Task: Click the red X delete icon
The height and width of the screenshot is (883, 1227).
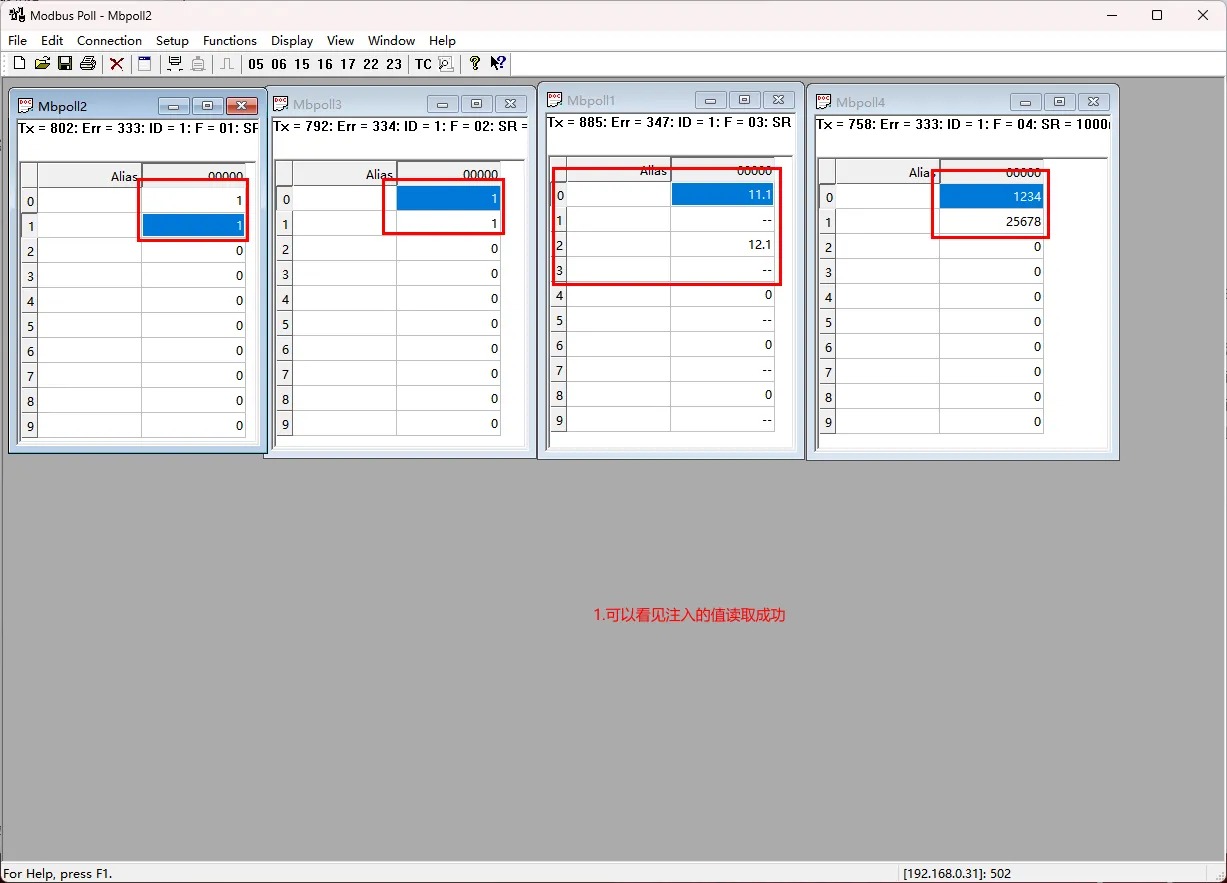Action: (117, 64)
